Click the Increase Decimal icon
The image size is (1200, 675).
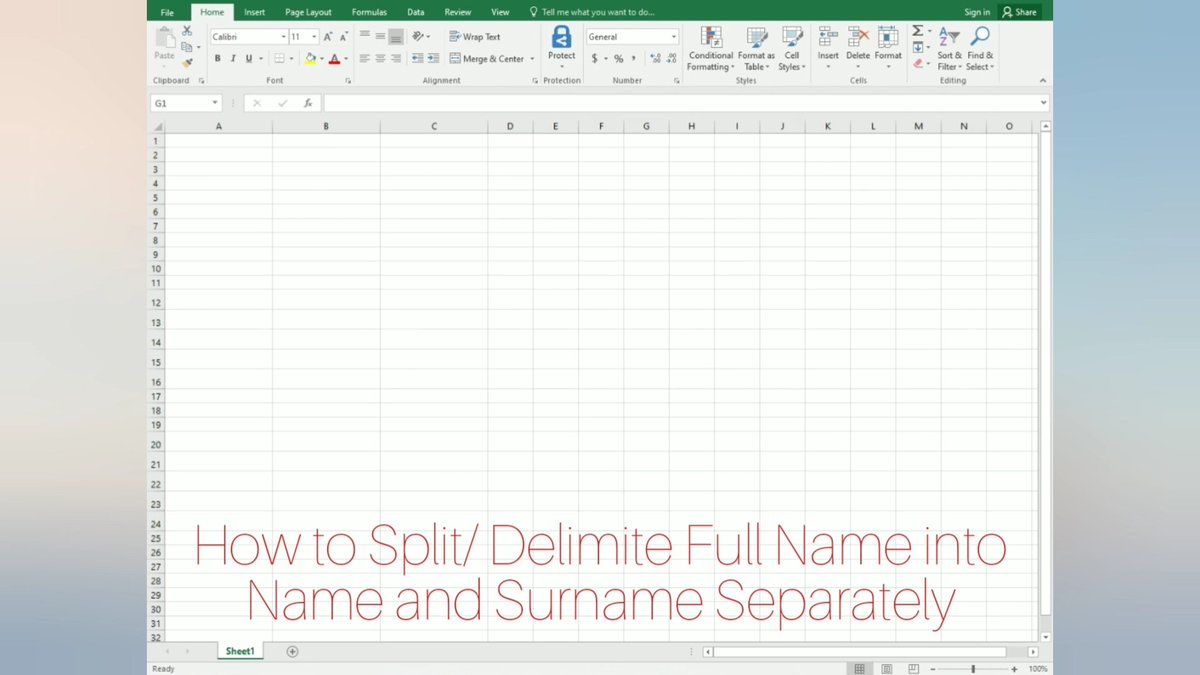coord(655,59)
